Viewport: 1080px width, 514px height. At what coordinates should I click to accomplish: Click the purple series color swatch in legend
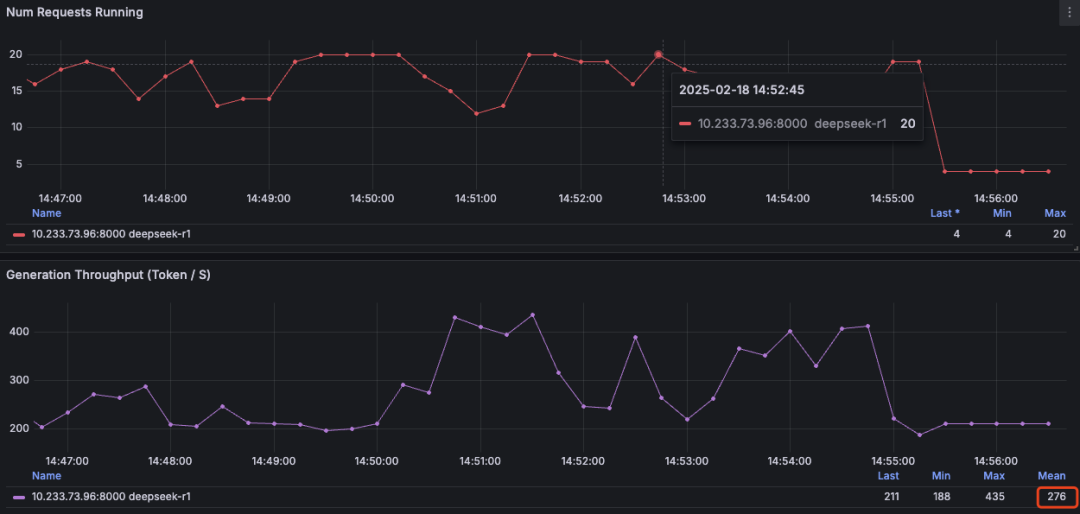[19, 497]
